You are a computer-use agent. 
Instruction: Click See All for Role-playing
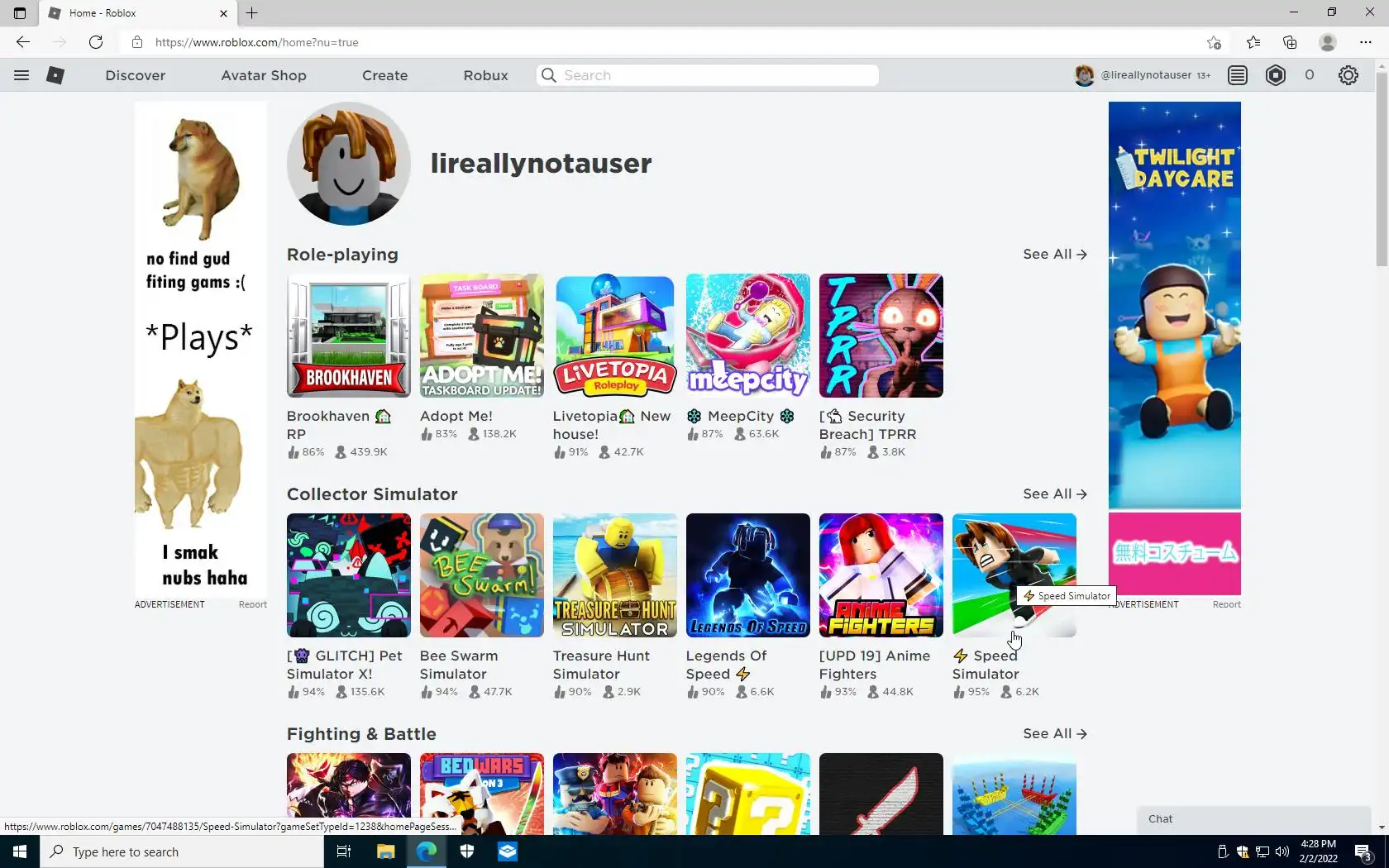point(1055,254)
